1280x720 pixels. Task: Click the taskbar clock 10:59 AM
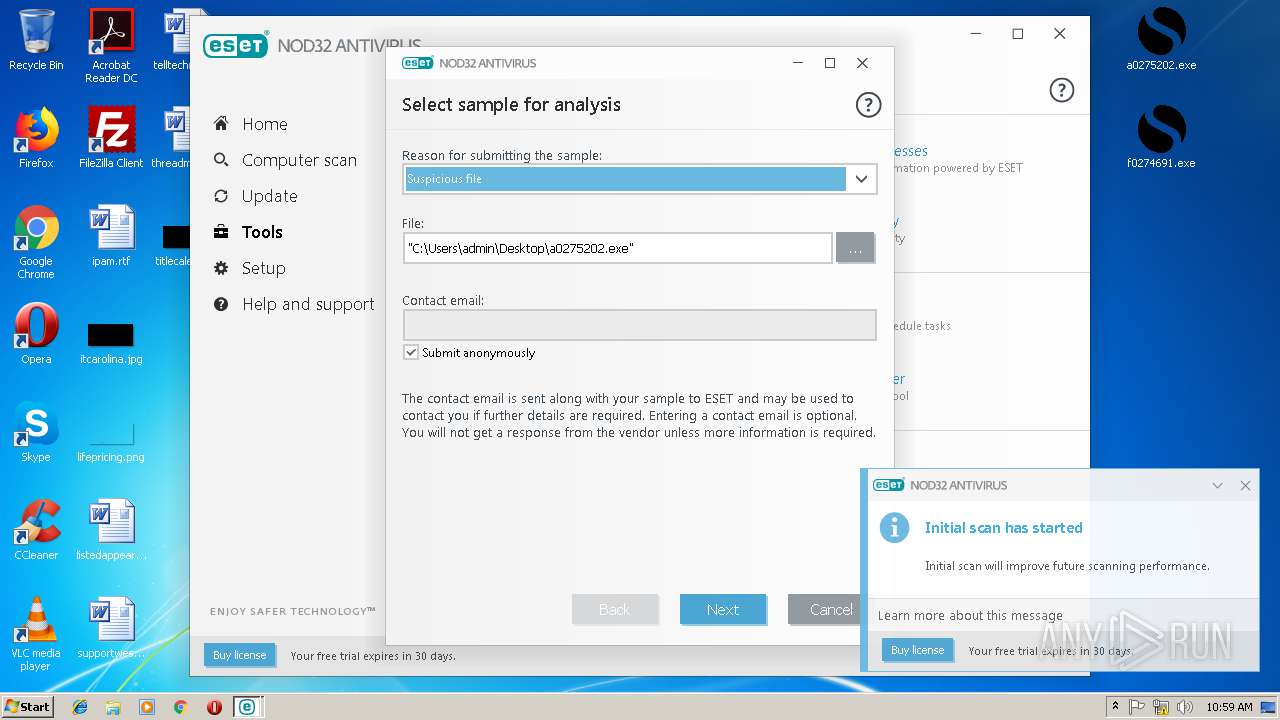(1229, 707)
